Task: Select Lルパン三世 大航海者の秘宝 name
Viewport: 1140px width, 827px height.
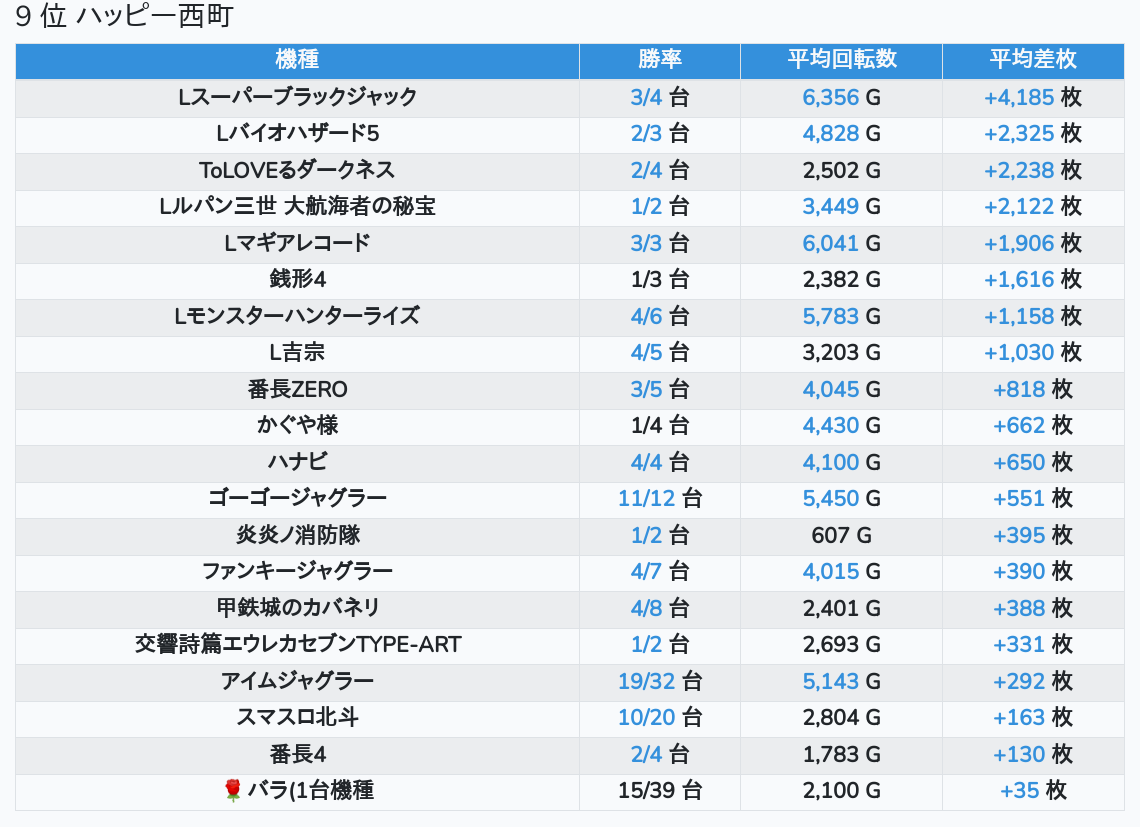Action: pos(297,207)
